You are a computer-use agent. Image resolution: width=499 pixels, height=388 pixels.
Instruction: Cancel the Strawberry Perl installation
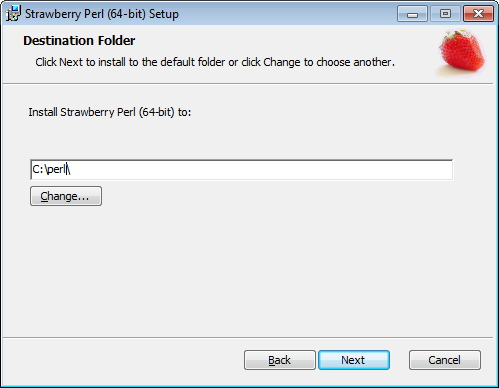tap(445, 360)
